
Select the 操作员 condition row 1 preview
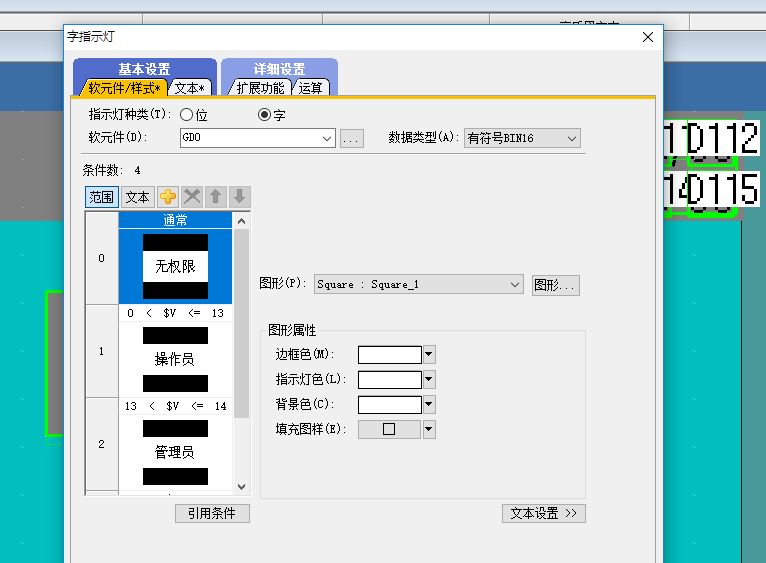[x=175, y=359]
